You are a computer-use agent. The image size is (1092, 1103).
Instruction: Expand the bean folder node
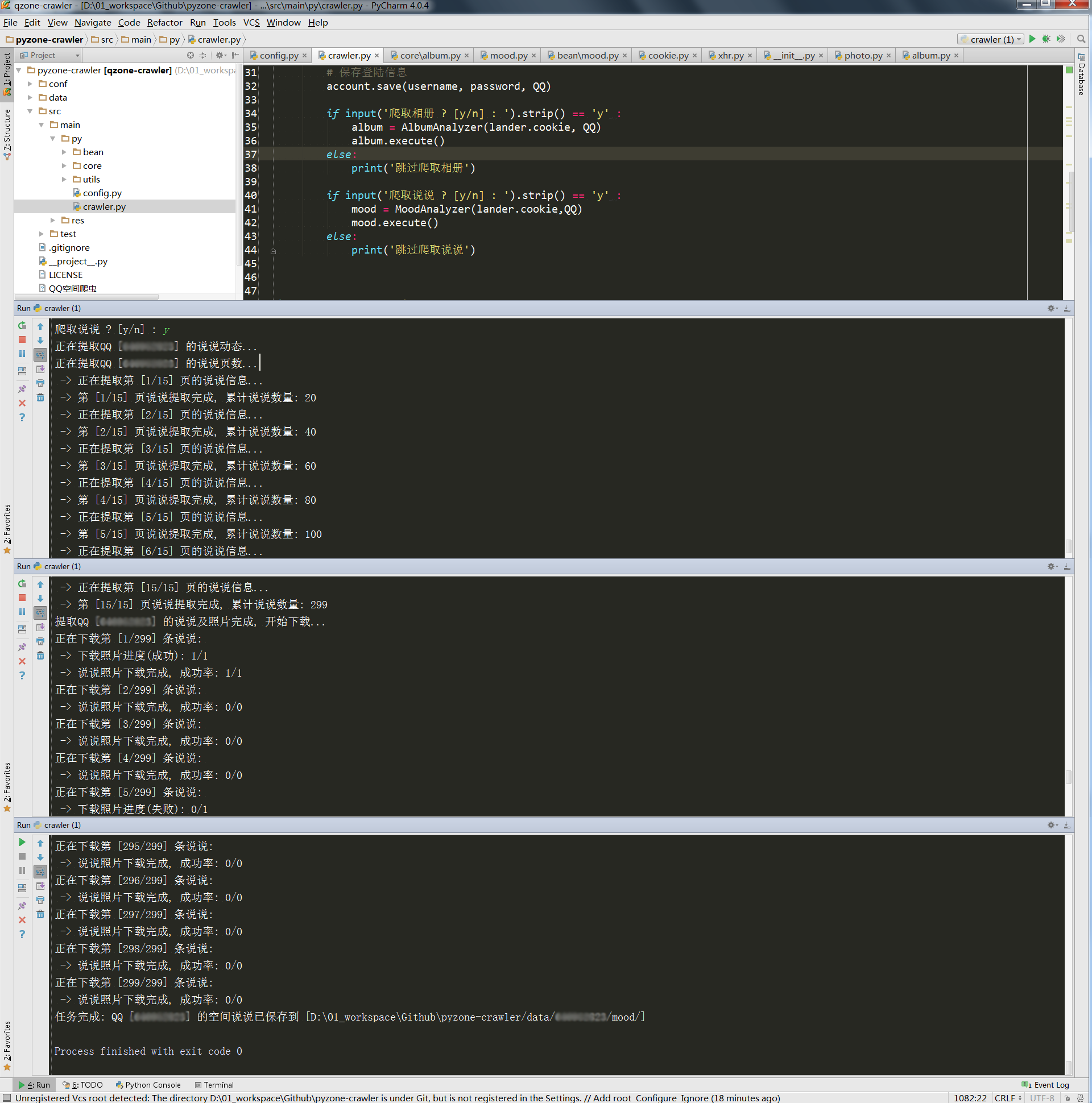pyautogui.click(x=64, y=152)
